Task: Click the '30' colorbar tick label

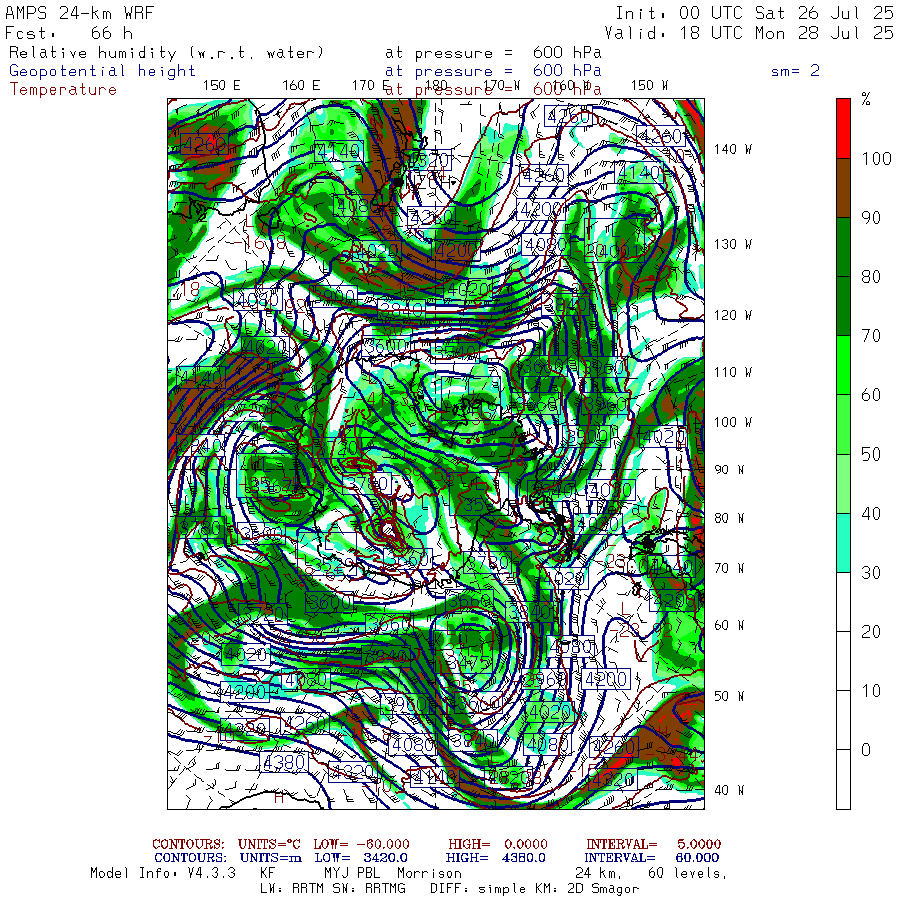Action: (x=871, y=572)
